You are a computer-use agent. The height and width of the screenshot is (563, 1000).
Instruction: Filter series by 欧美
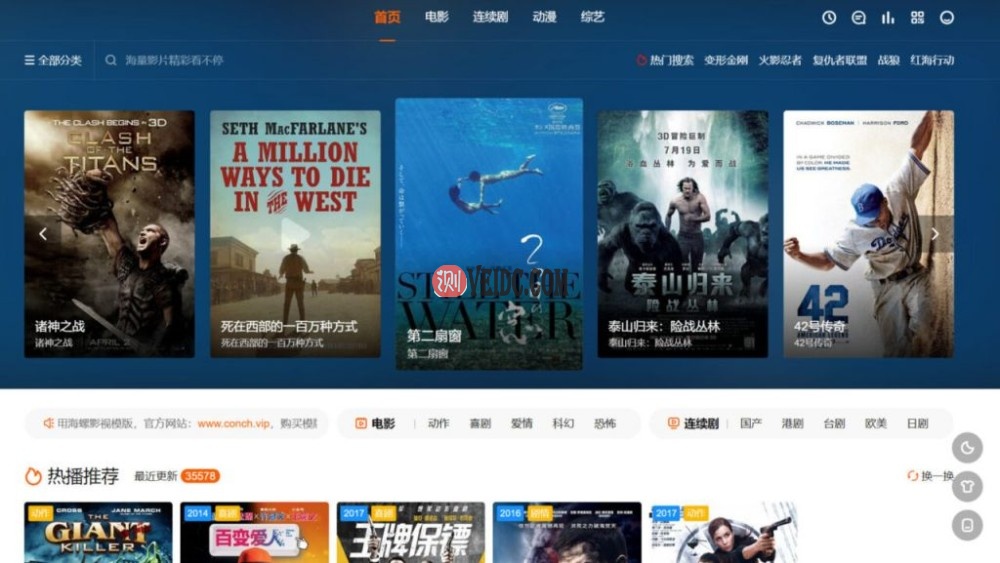(x=876, y=423)
